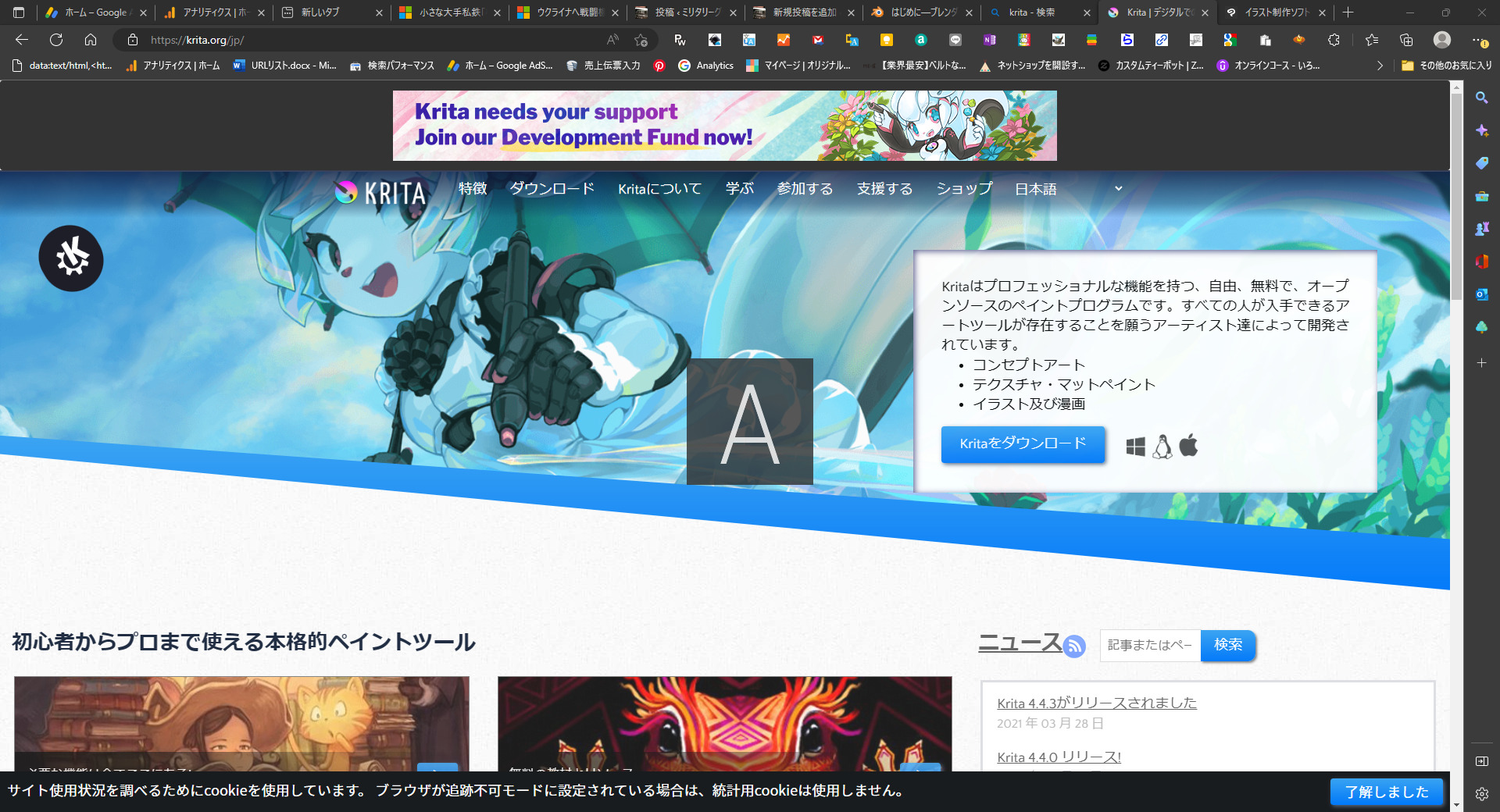1500x812 pixels.
Task: Click Kritaをダウンロード button
Action: click(1023, 444)
